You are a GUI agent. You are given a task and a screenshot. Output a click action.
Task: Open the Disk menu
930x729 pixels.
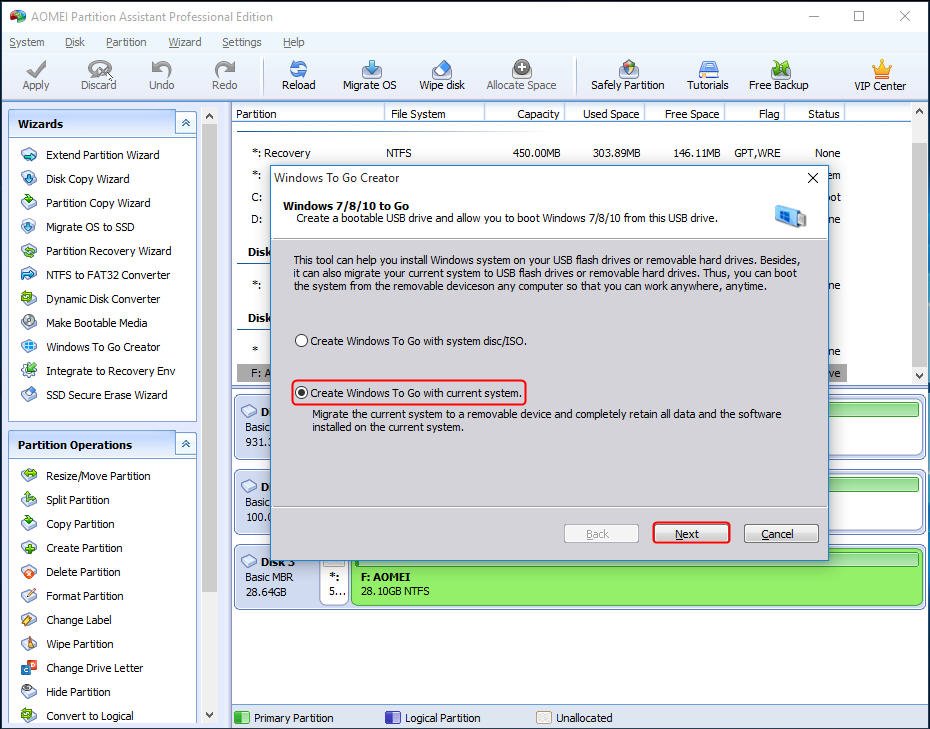[75, 42]
